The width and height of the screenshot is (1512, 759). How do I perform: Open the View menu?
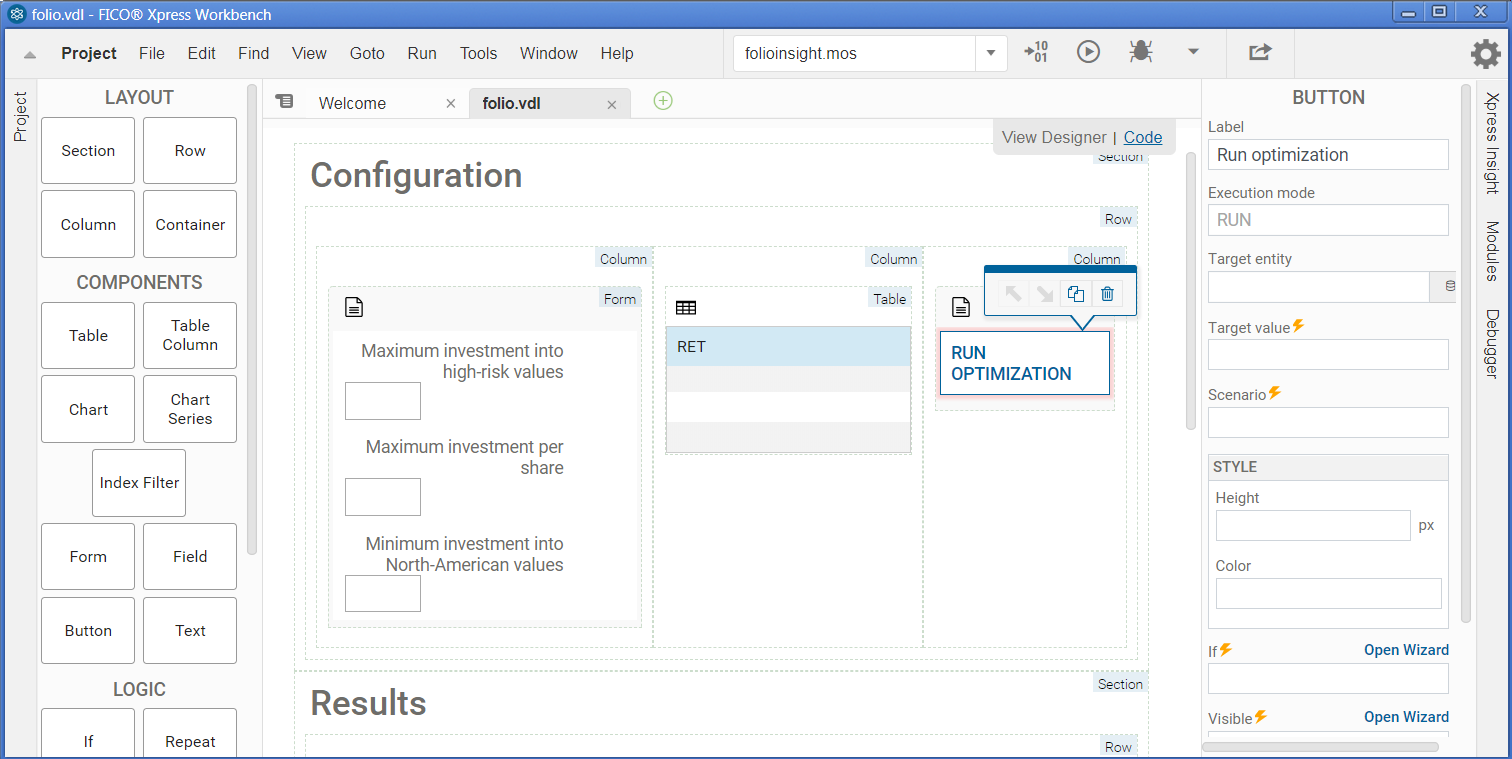(309, 54)
